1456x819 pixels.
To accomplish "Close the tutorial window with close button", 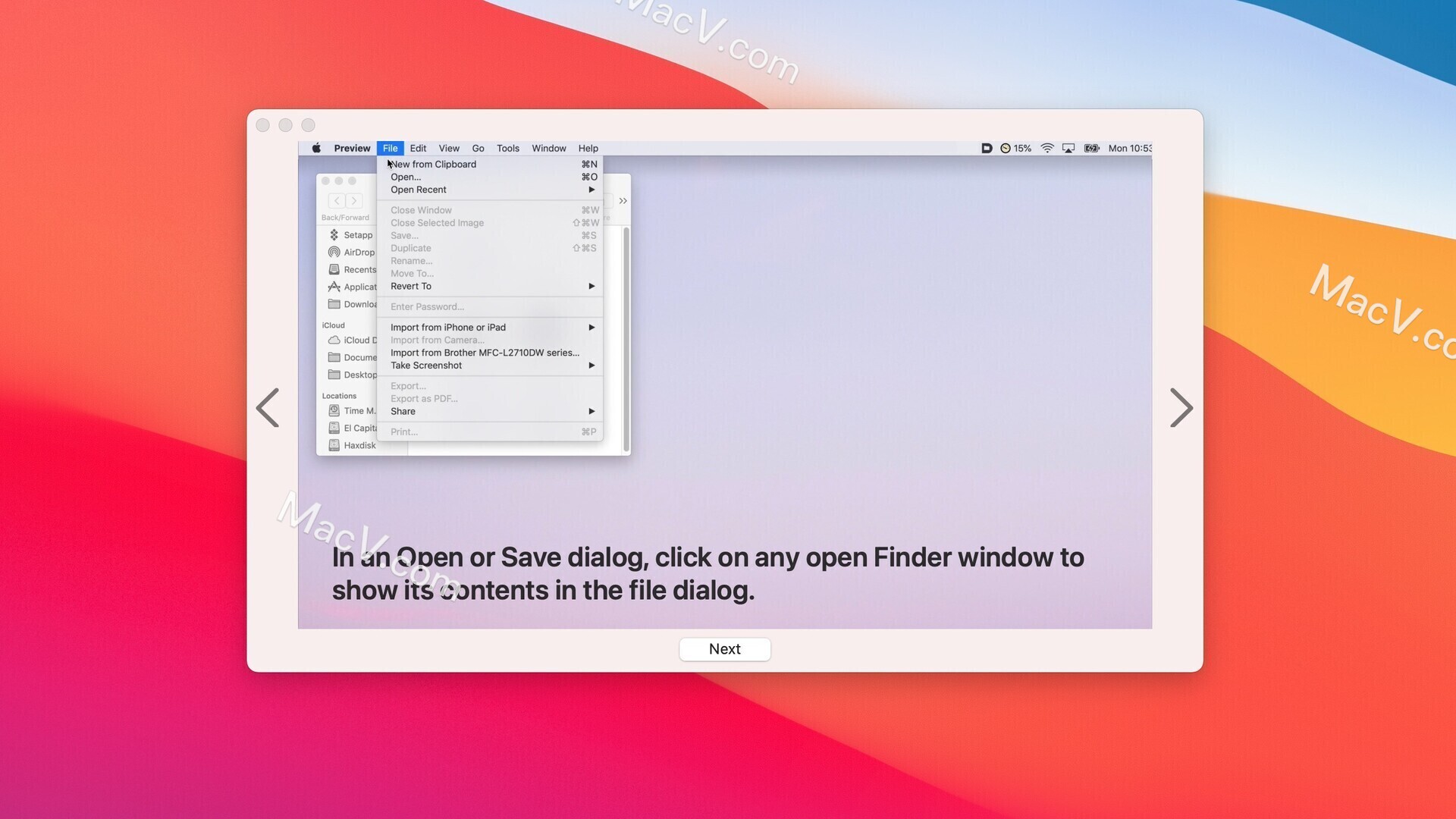I will 263,125.
